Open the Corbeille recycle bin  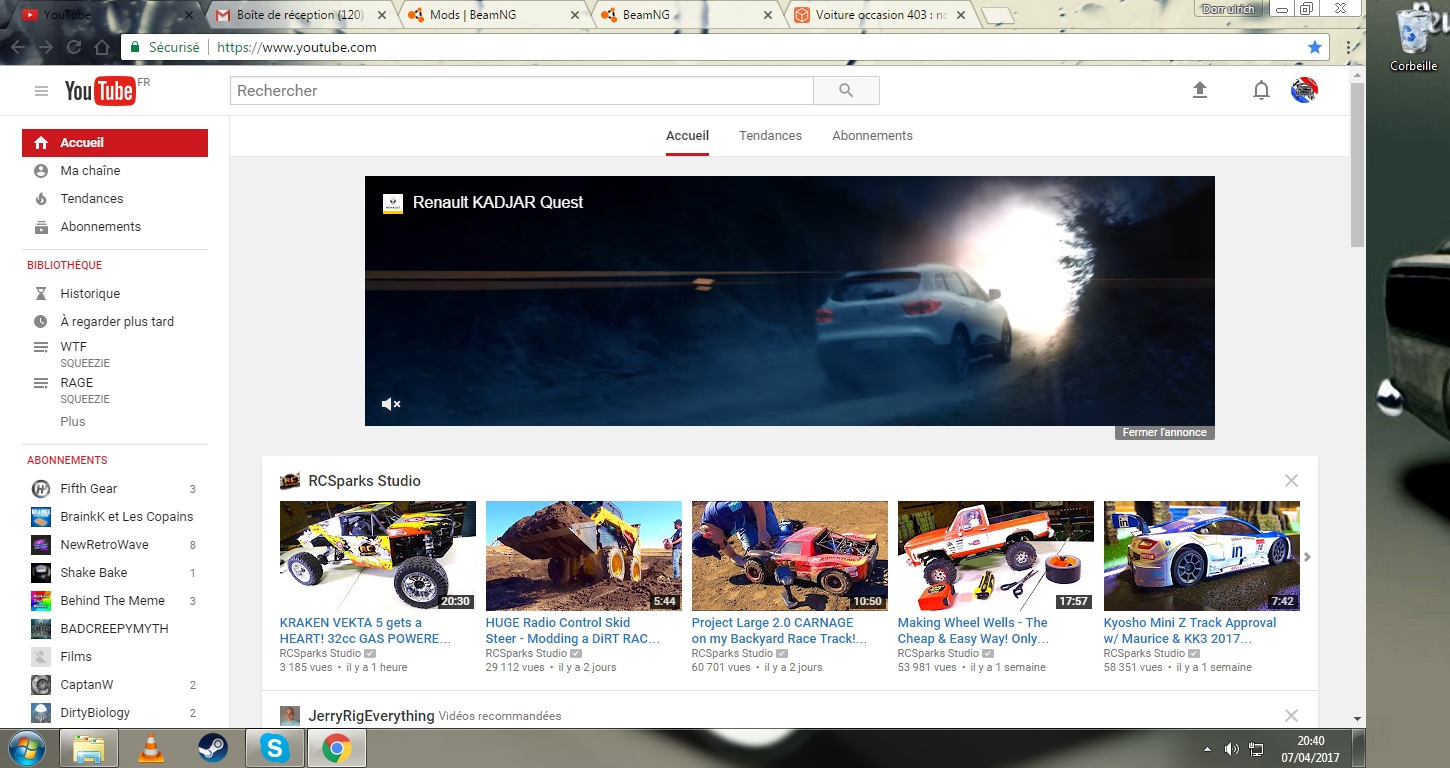(1414, 40)
